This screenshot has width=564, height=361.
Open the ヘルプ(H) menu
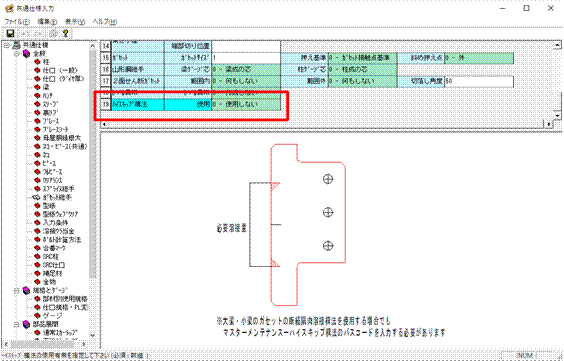105,22
